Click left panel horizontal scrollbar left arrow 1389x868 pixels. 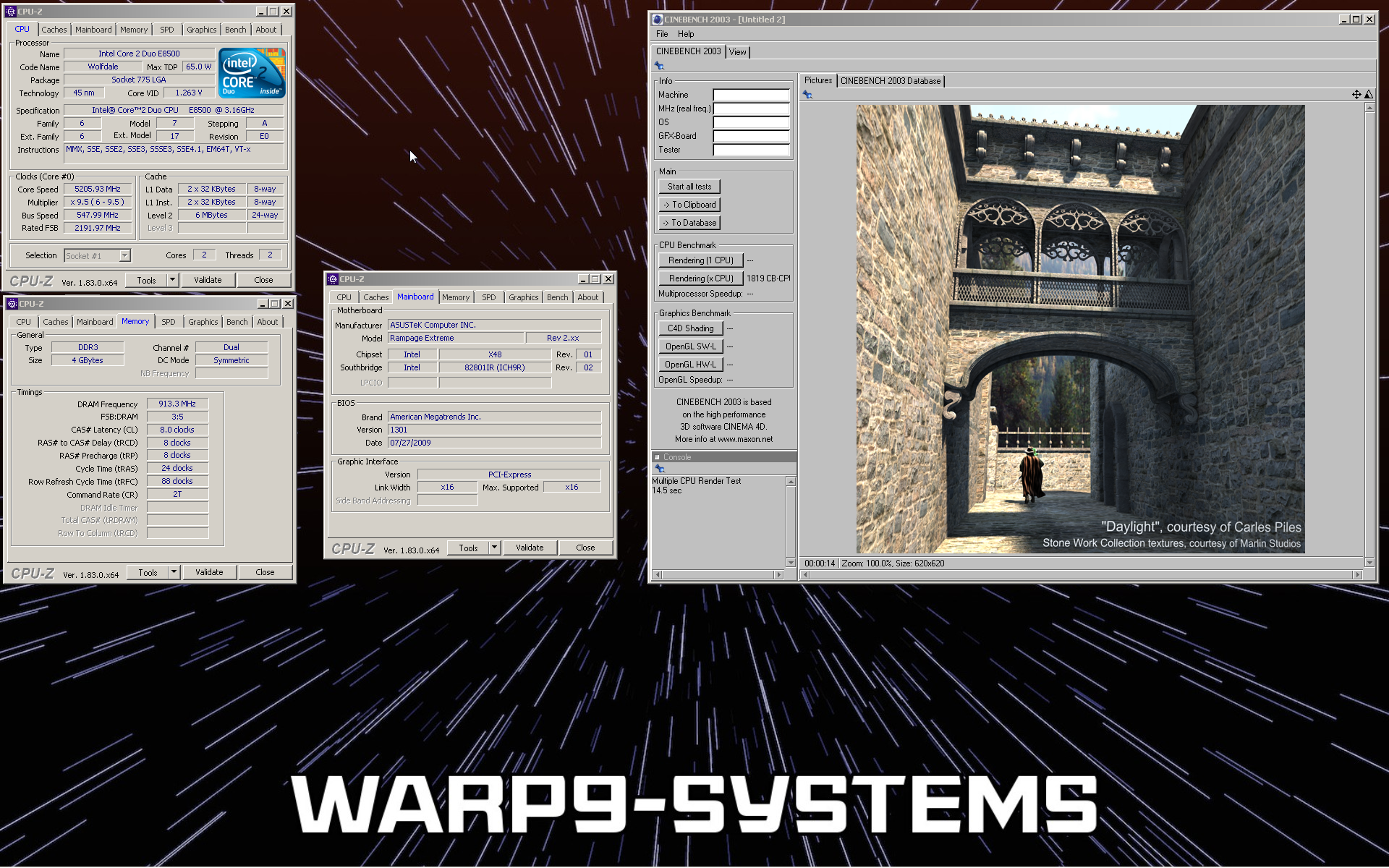[658, 575]
